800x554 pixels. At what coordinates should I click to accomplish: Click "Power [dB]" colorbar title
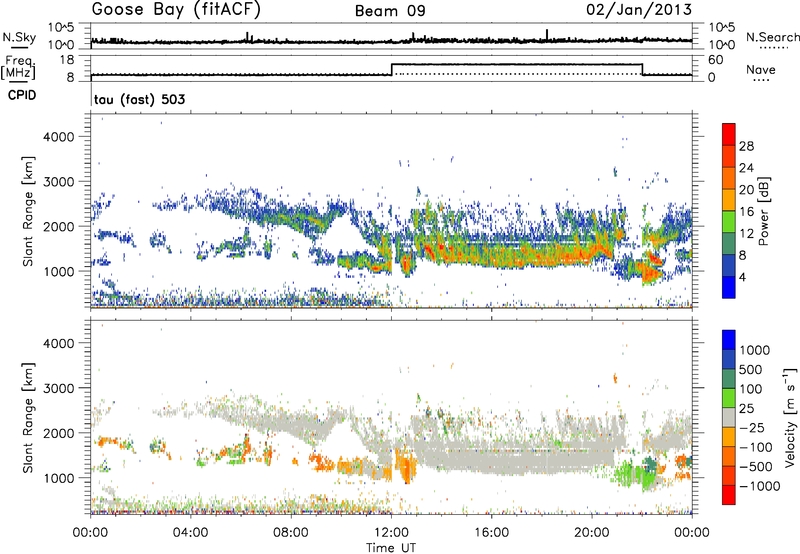coord(763,211)
